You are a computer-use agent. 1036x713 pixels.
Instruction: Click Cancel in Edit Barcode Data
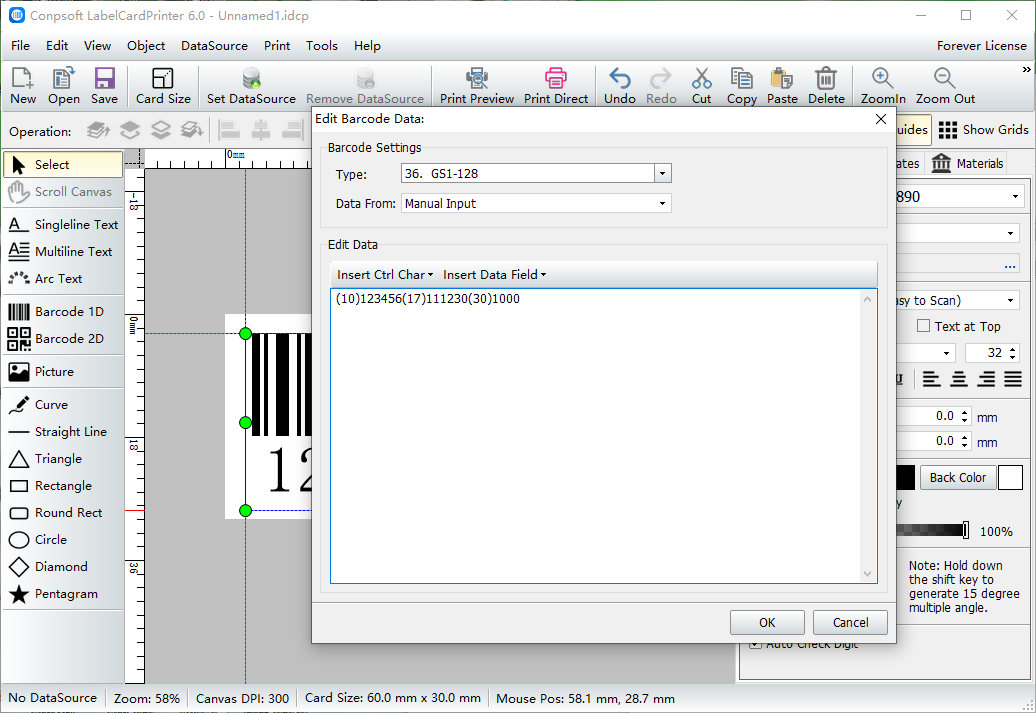click(x=850, y=622)
